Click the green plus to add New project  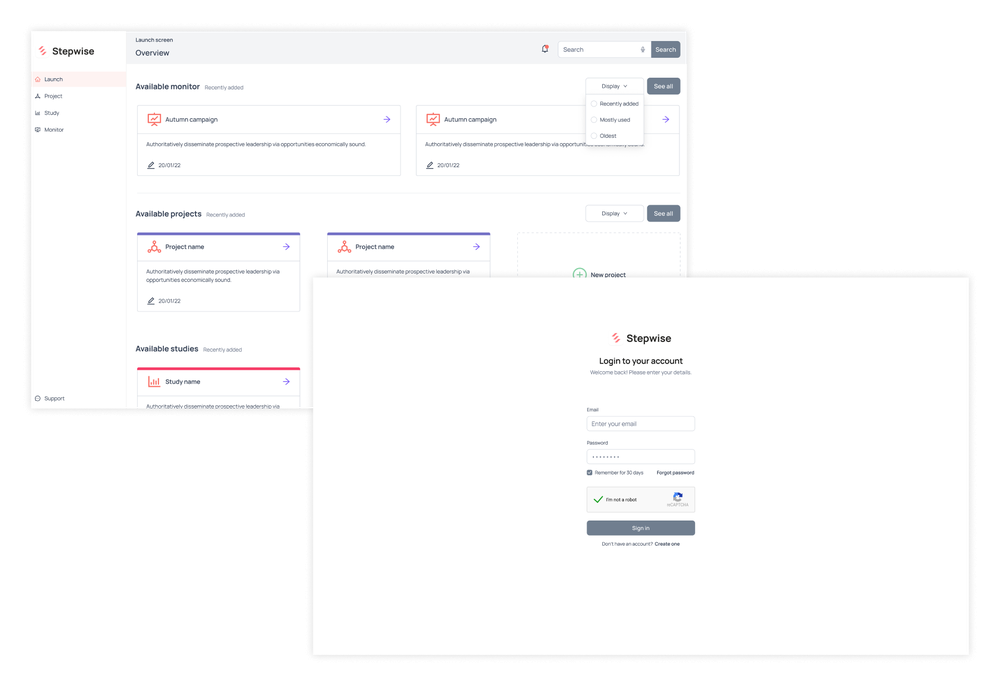tap(580, 273)
